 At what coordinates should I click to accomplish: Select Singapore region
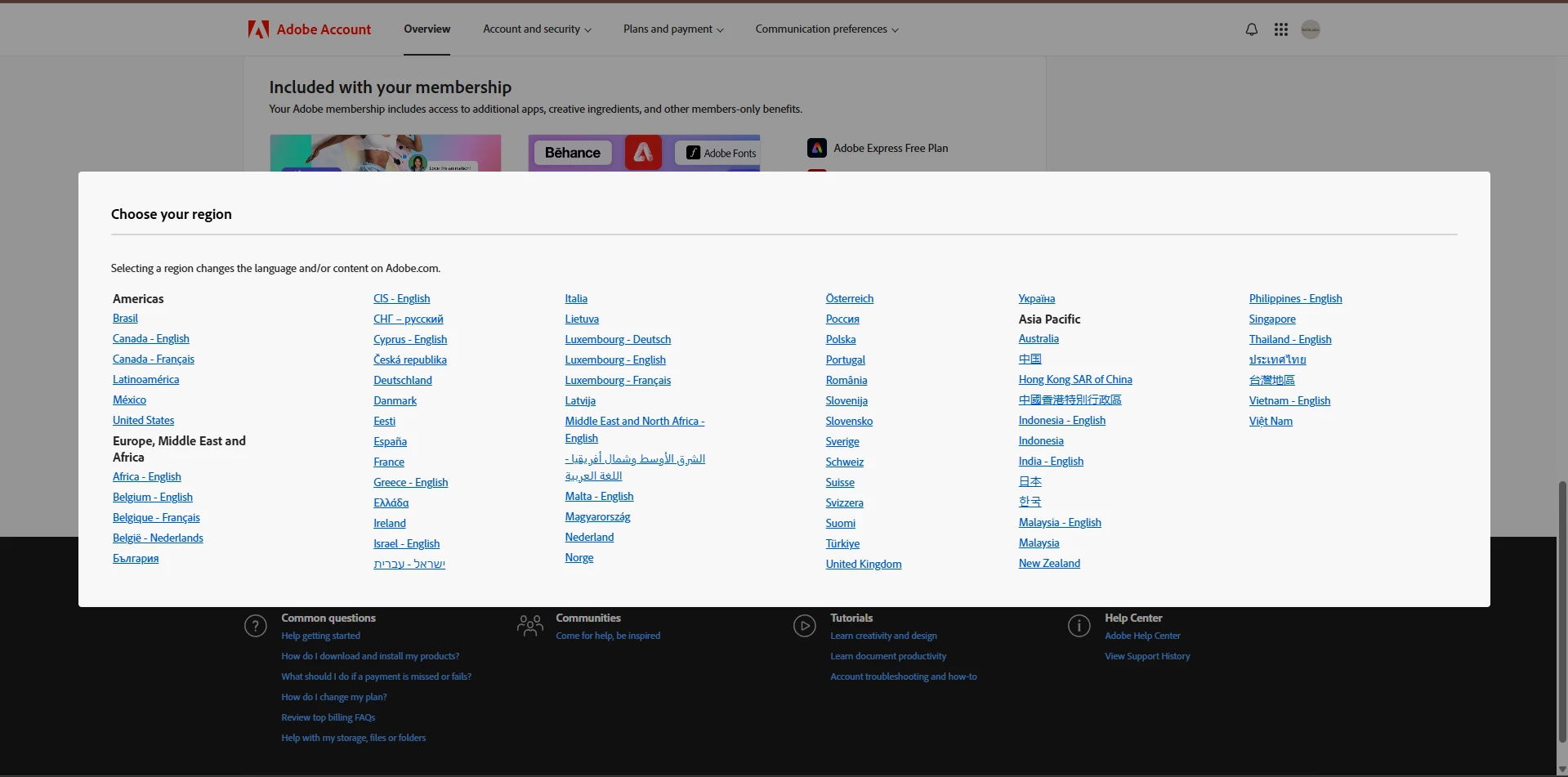[x=1272, y=319]
